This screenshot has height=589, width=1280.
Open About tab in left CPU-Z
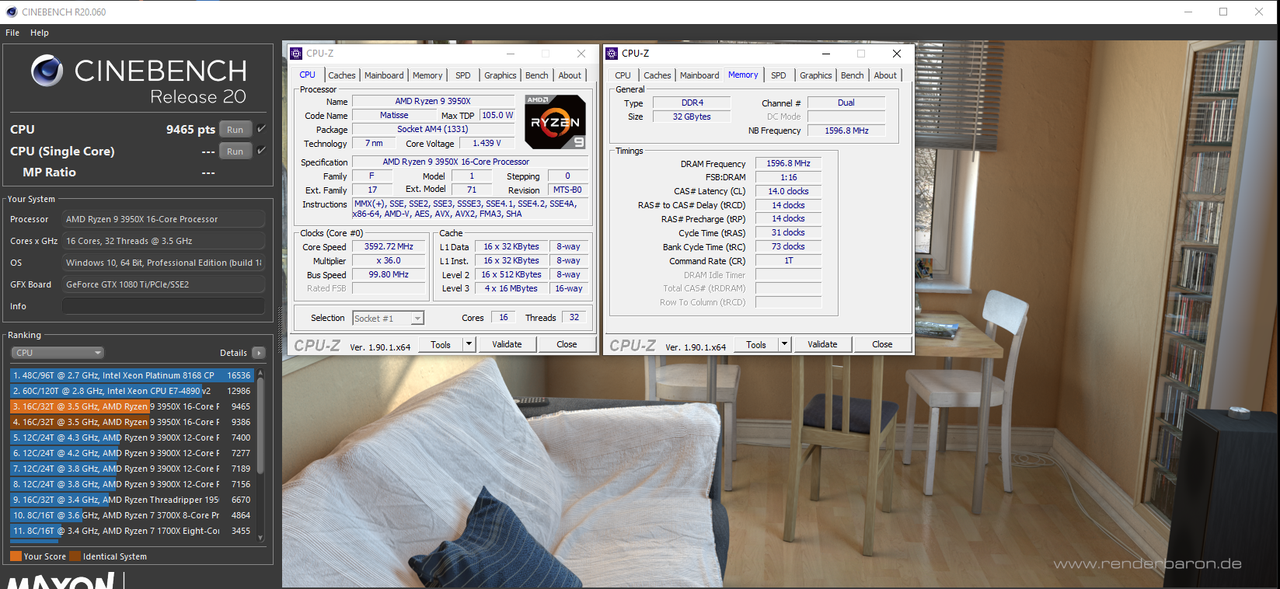pos(570,75)
